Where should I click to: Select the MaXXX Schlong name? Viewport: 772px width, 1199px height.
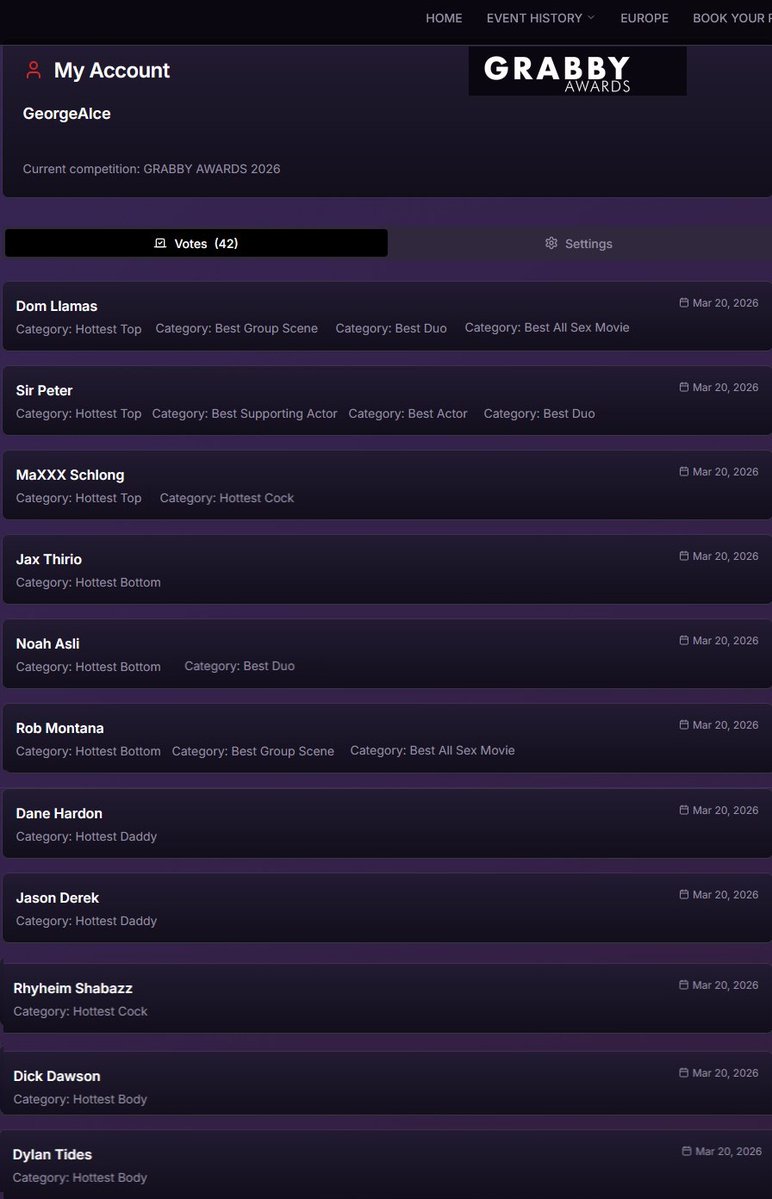[x=70, y=475]
